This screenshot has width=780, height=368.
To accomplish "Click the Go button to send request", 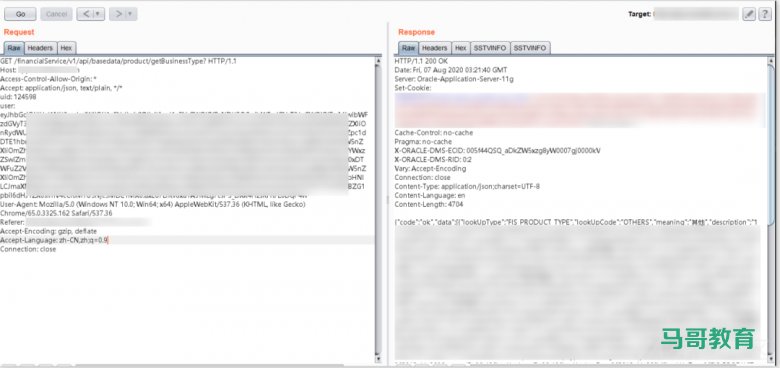I will (x=20, y=14).
